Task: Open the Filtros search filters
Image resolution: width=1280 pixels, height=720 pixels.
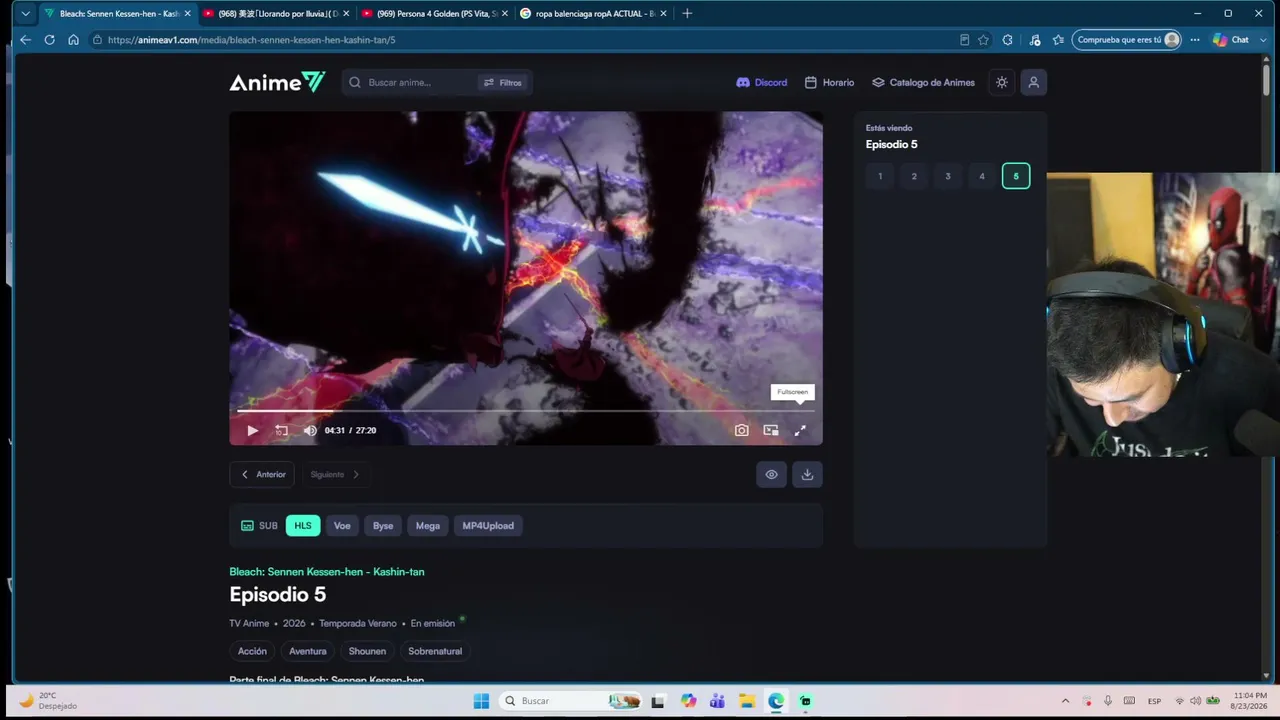Action: (x=503, y=82)
